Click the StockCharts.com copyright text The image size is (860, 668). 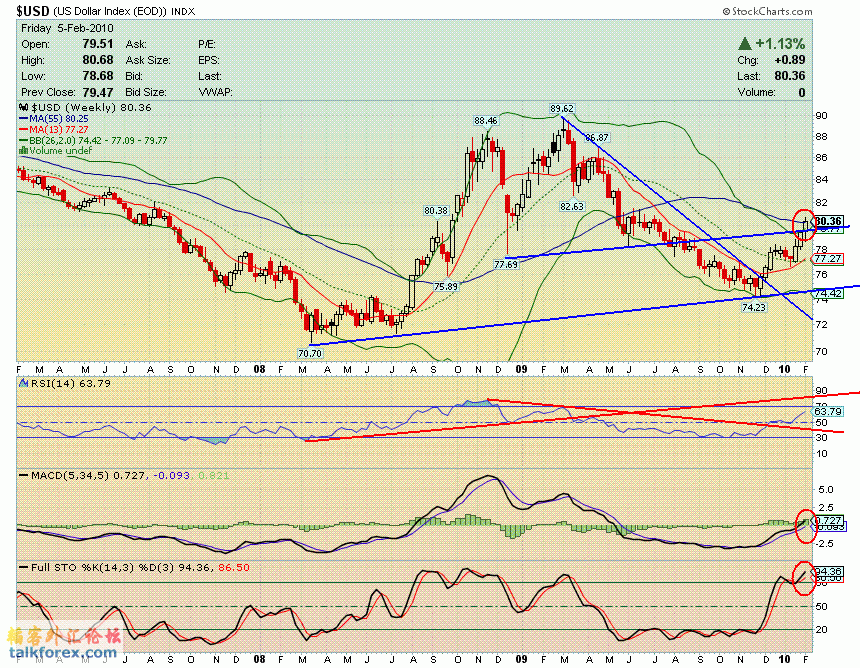pos(767,11)
